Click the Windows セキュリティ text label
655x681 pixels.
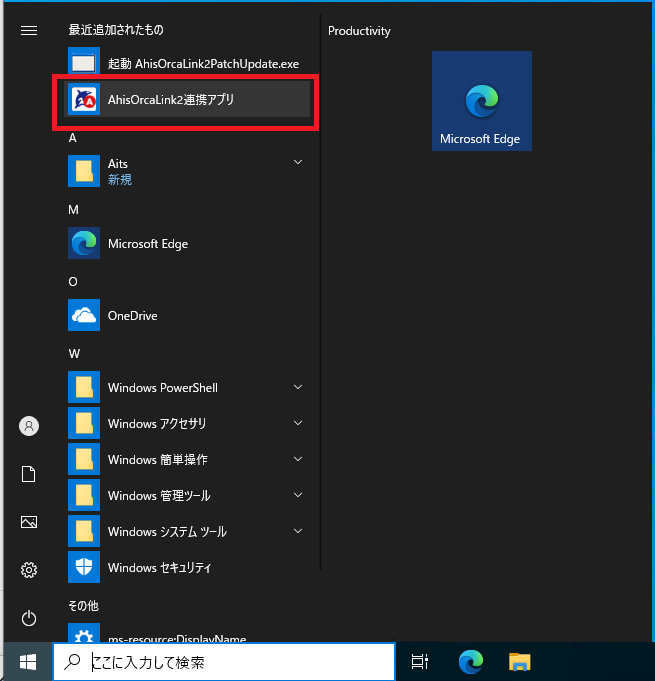pyautogui.click(x=160, y=568)
